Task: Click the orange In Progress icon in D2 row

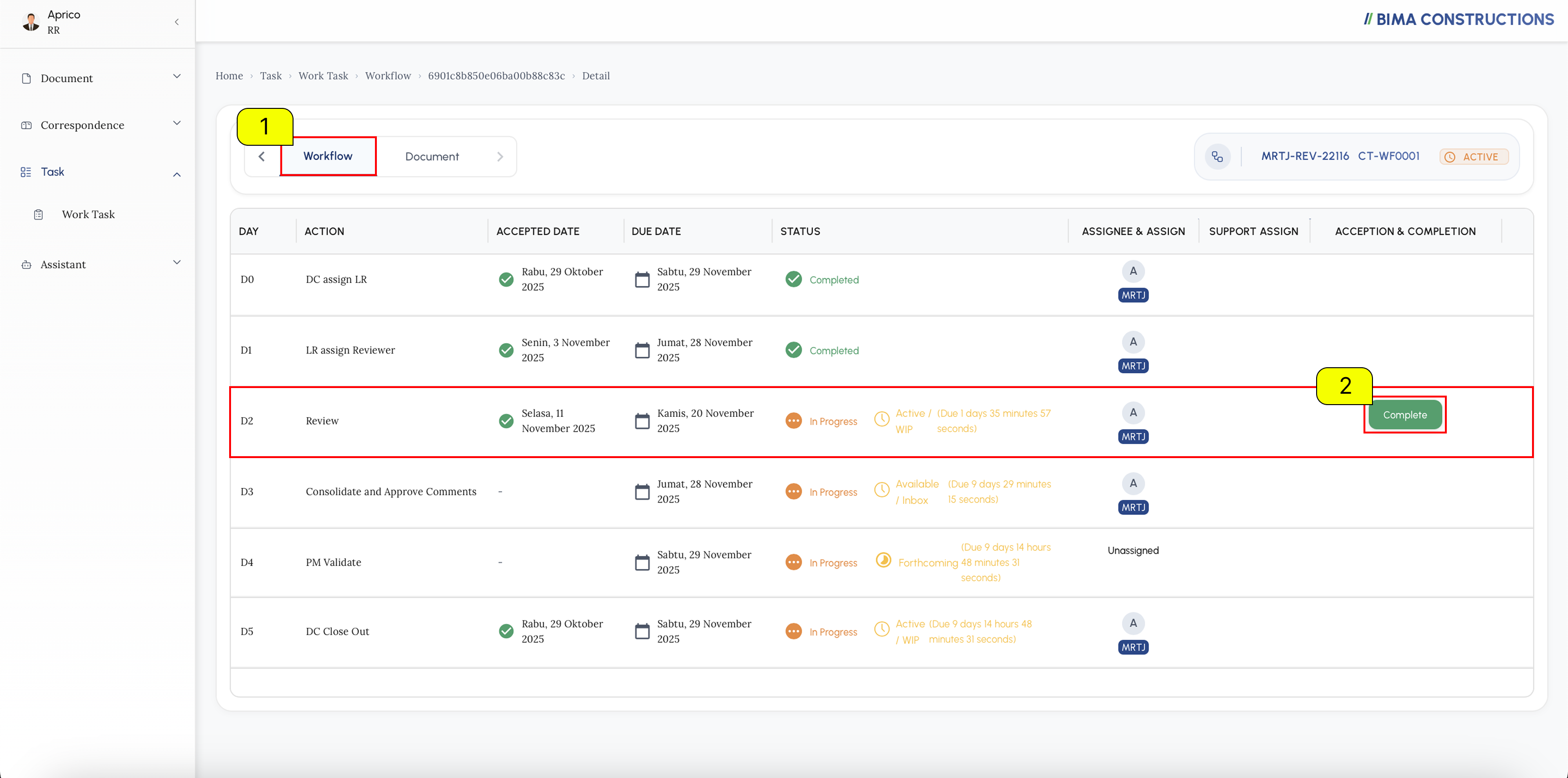Action: click(794, 421)
